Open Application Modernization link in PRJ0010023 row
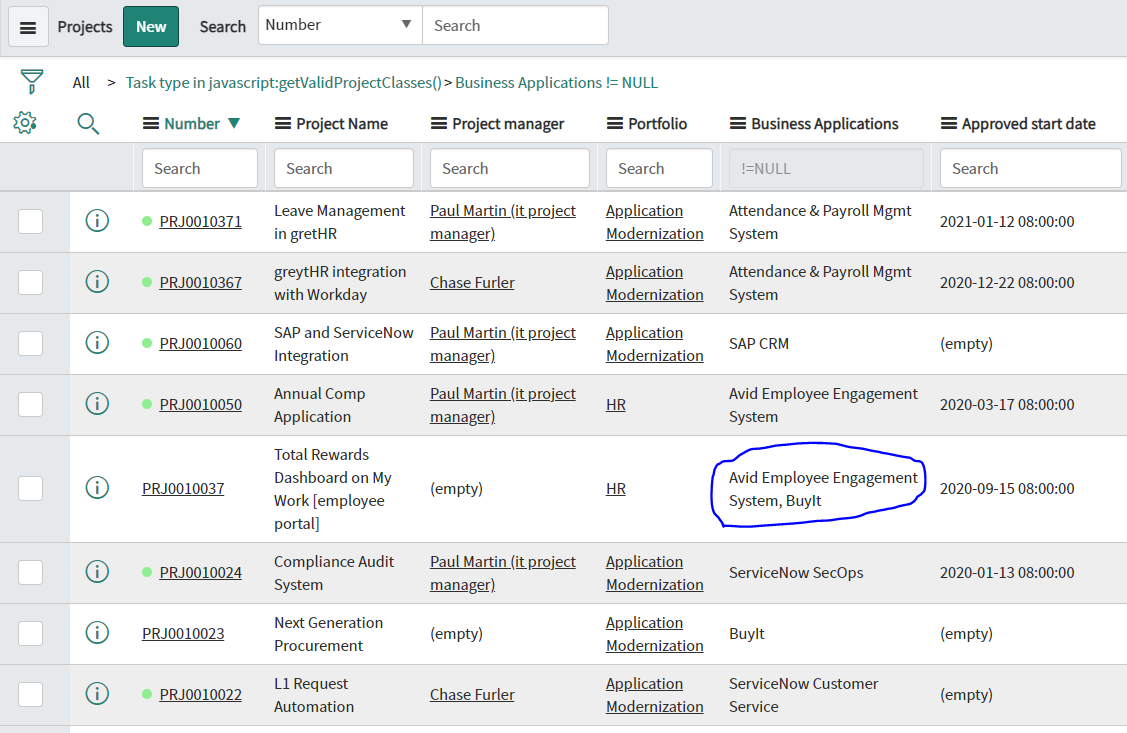Image resolution: width=1127 pixels, height=733 pixels. pyautogui.click(x=655, y=634)
